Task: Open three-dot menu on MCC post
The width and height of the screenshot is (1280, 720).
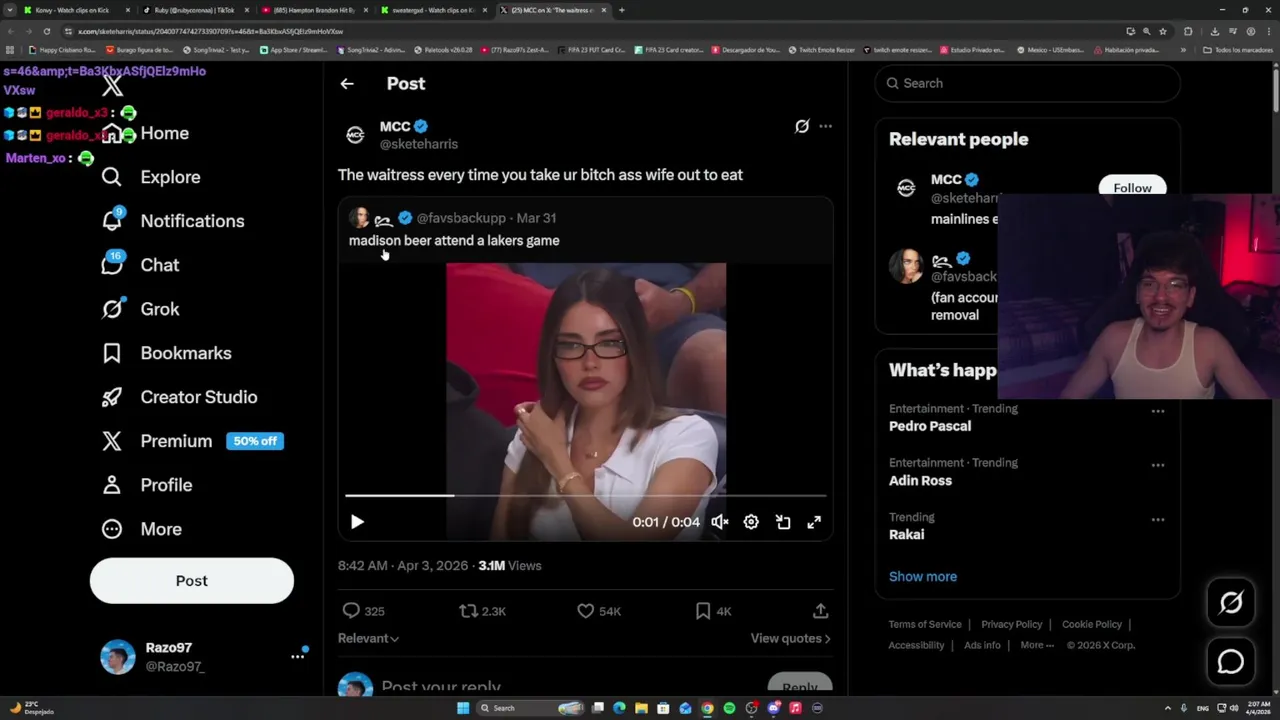Action: click(x=825, y=126)
